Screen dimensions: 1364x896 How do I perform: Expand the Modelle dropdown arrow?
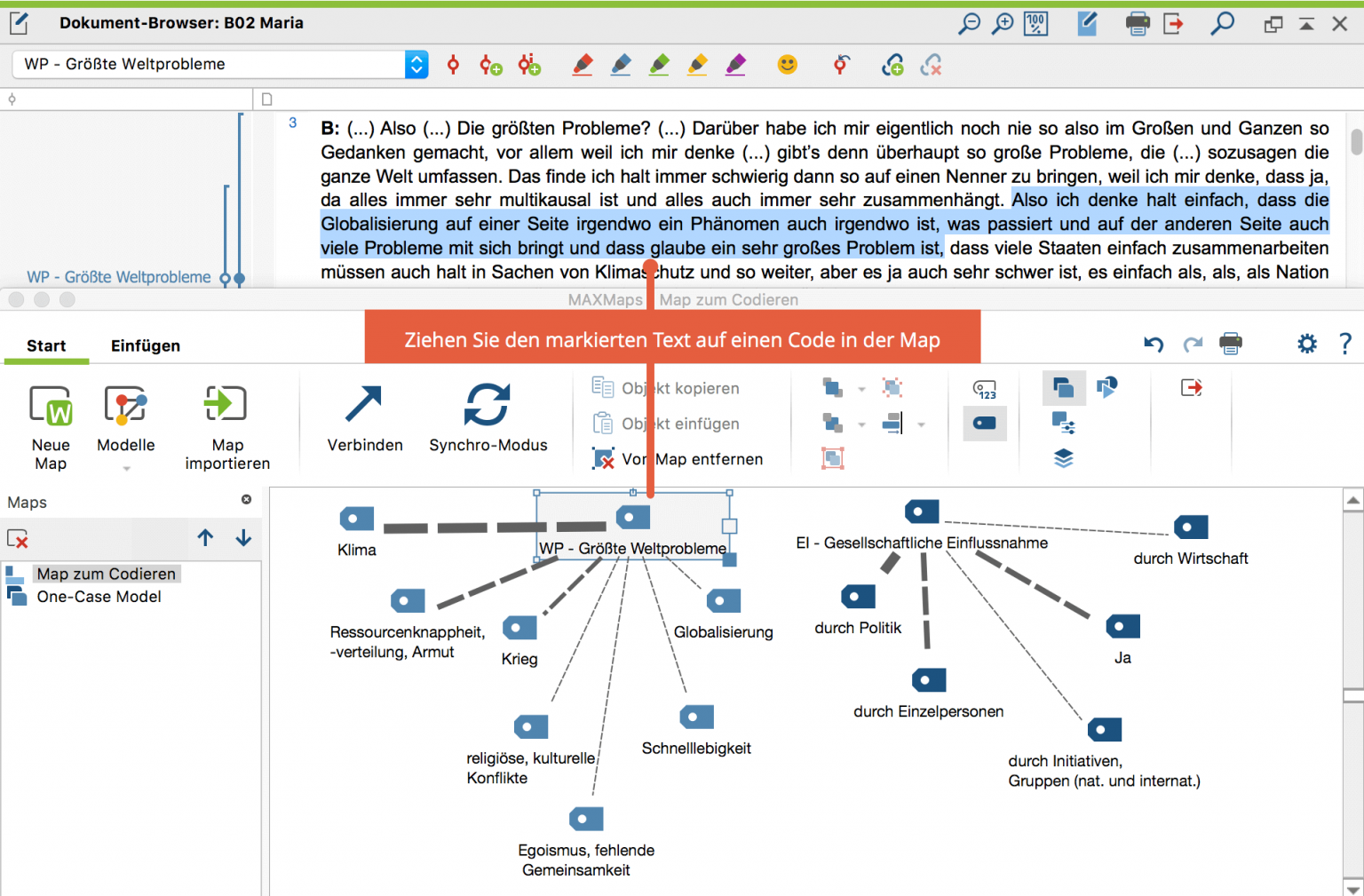click(x=126, y=468)
